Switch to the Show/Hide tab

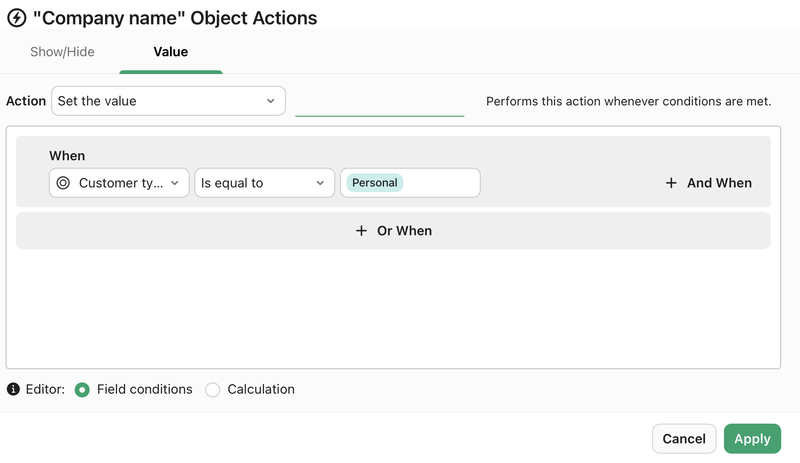62,52
